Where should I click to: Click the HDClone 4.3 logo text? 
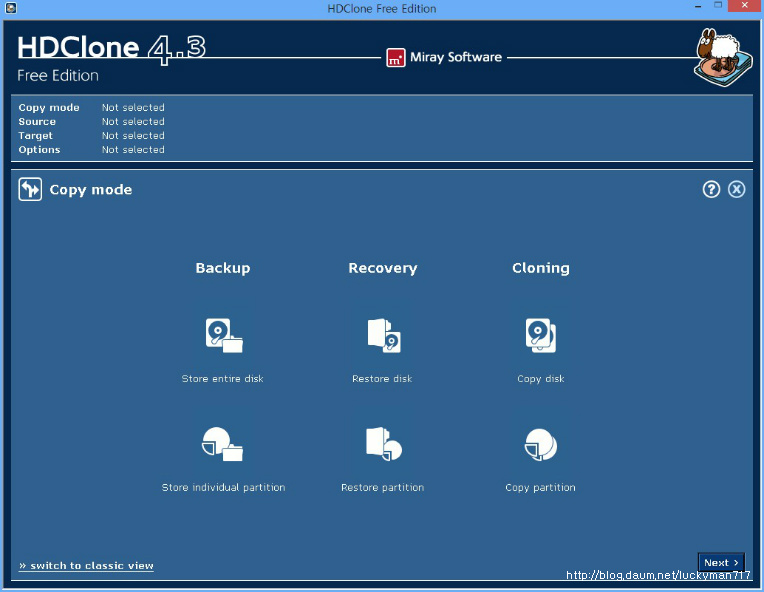(112, 49)
